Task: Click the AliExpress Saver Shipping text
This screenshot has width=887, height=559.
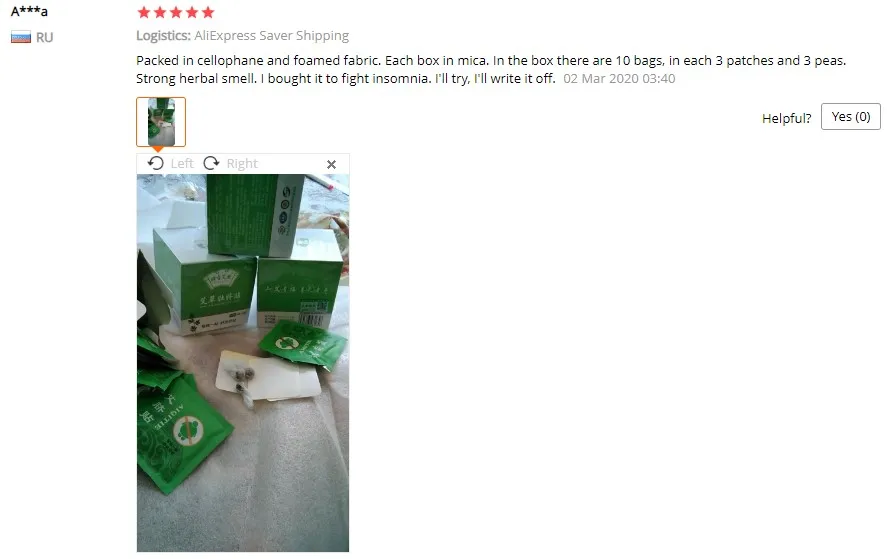Action: (272, 36)
